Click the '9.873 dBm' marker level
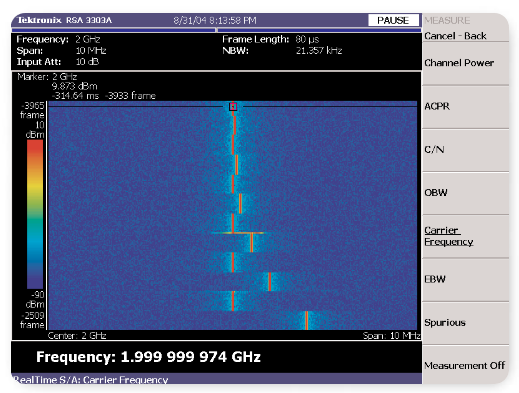Viewport: 519px width, 393px height. [74, 86]
